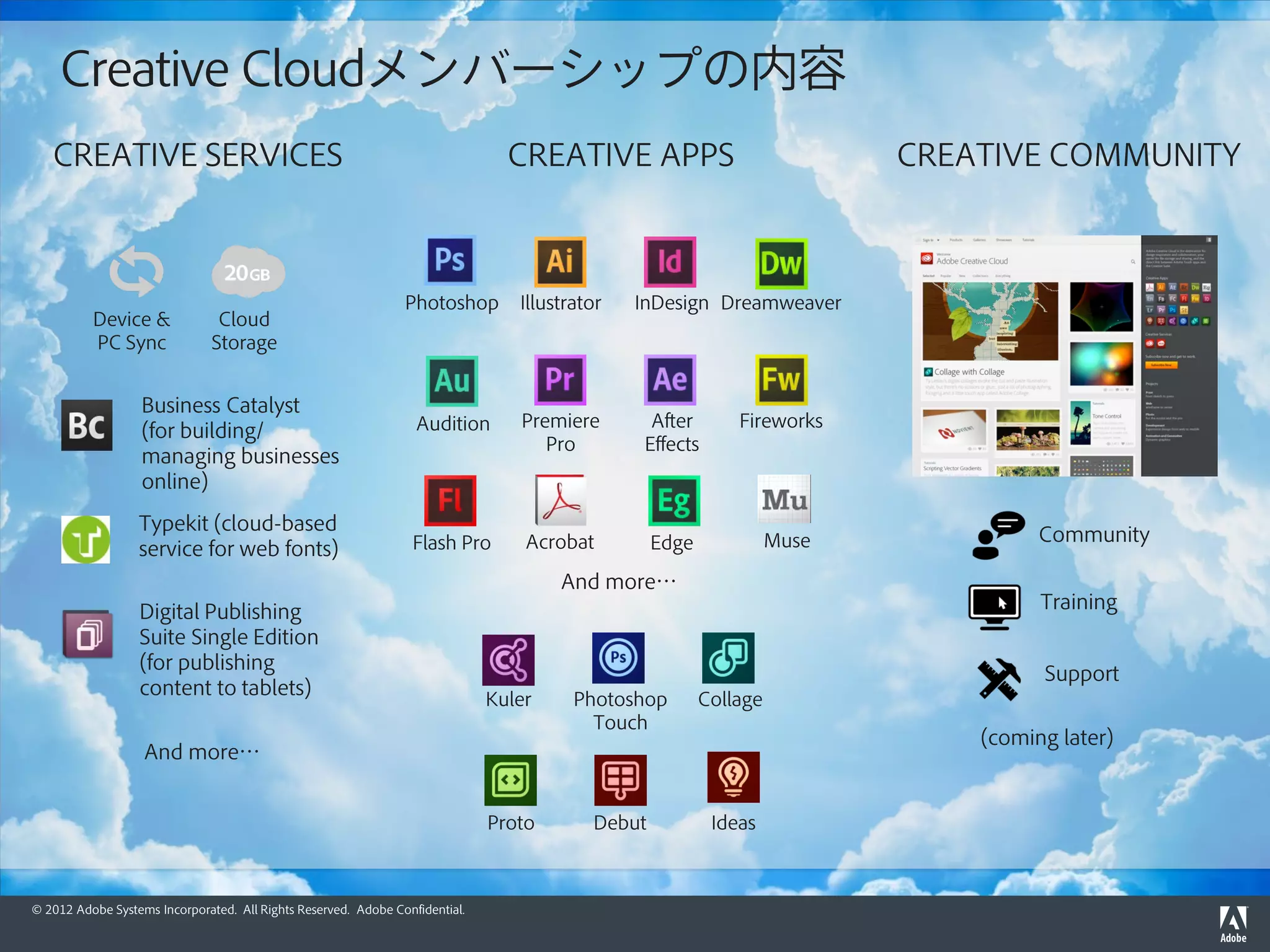
Task: Click the Adobe logo in footer
Action: (1233, 924)
